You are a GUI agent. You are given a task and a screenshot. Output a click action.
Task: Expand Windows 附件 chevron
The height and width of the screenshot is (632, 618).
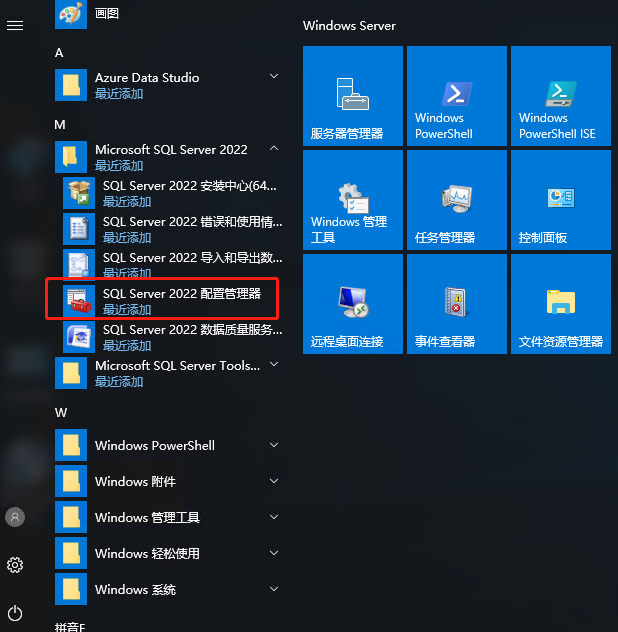274,481
